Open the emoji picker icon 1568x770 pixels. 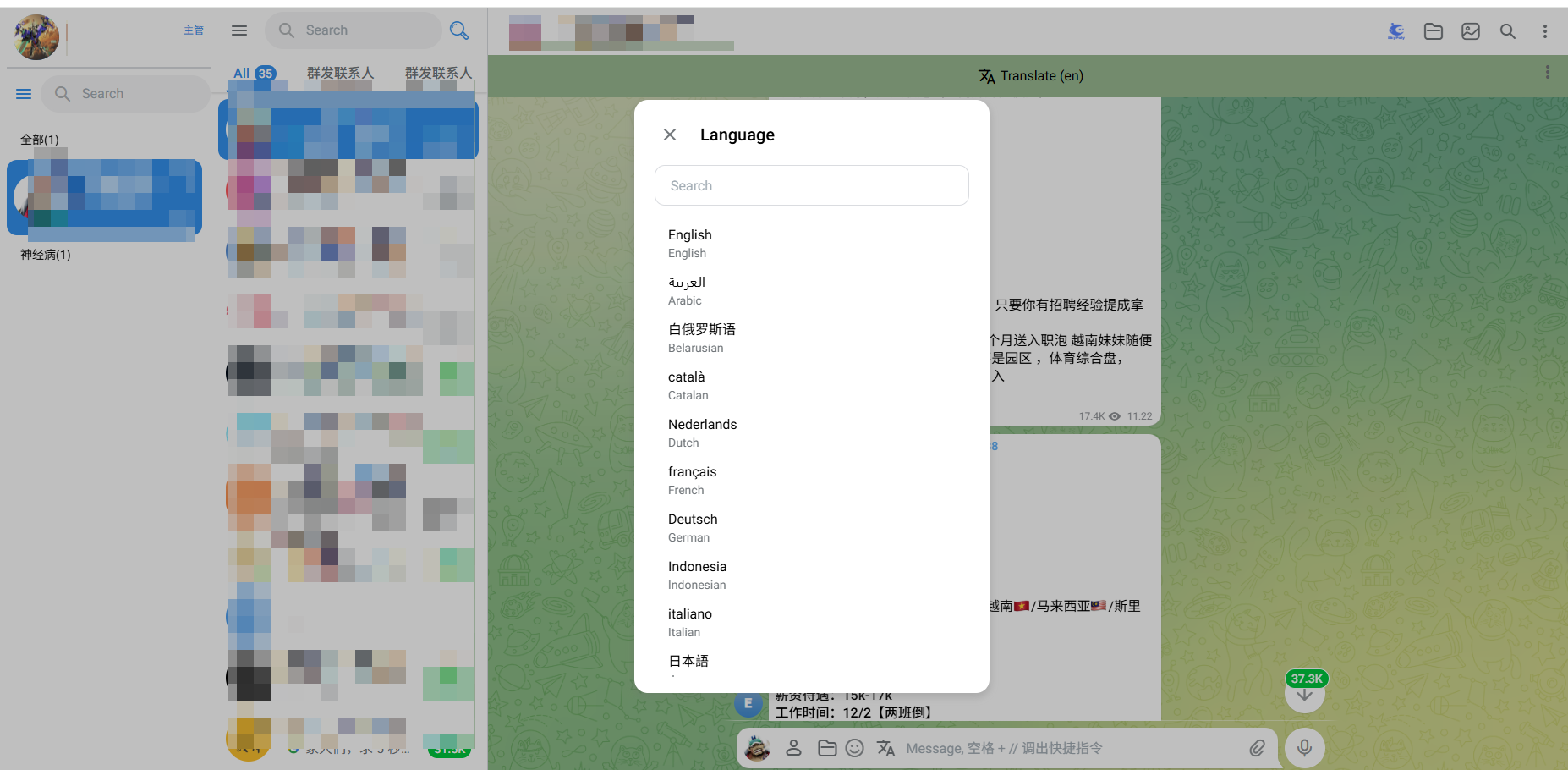pyautogui.click(x=855, y=748)
